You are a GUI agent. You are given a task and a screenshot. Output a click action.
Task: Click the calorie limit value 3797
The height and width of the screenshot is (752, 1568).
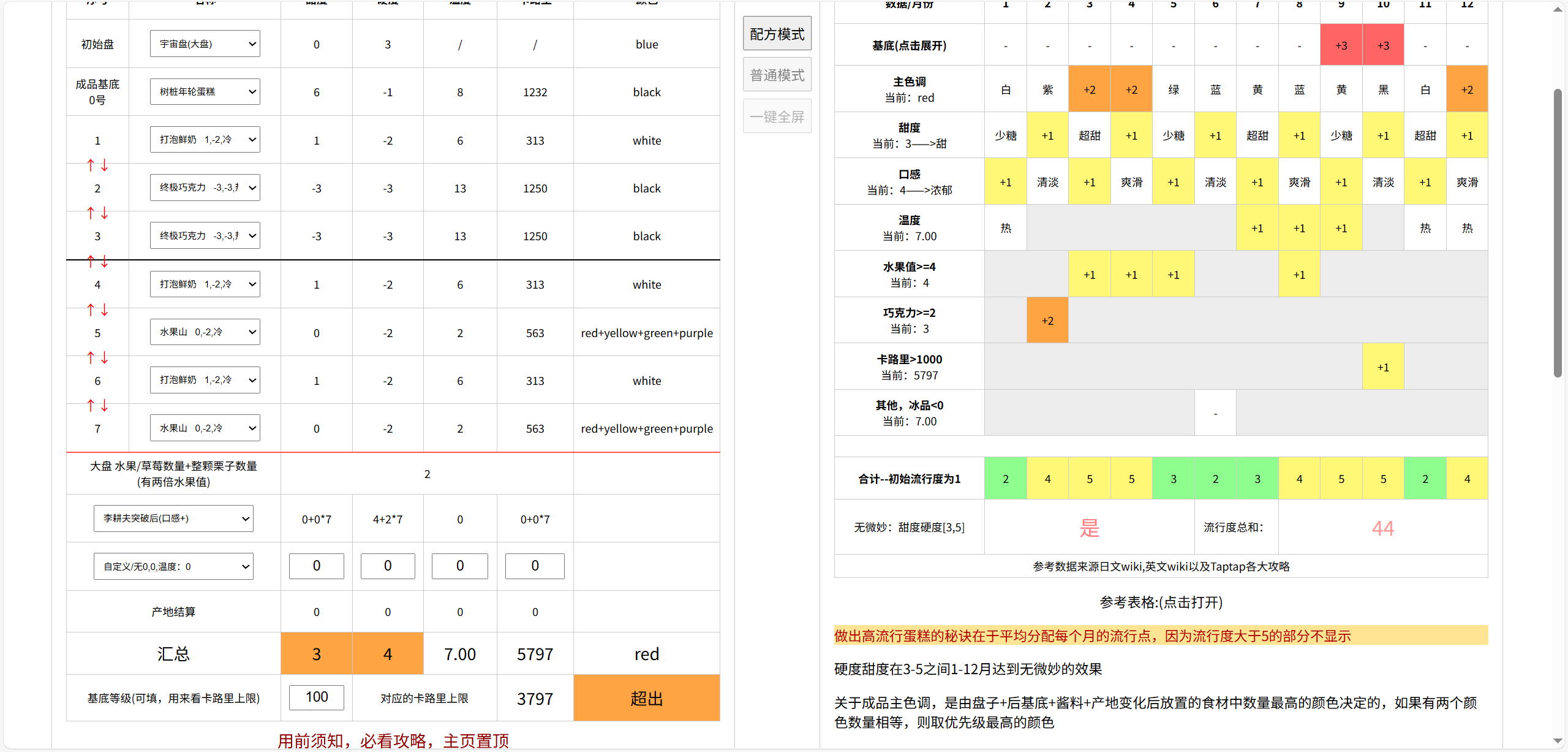click(x=535, y=699)
